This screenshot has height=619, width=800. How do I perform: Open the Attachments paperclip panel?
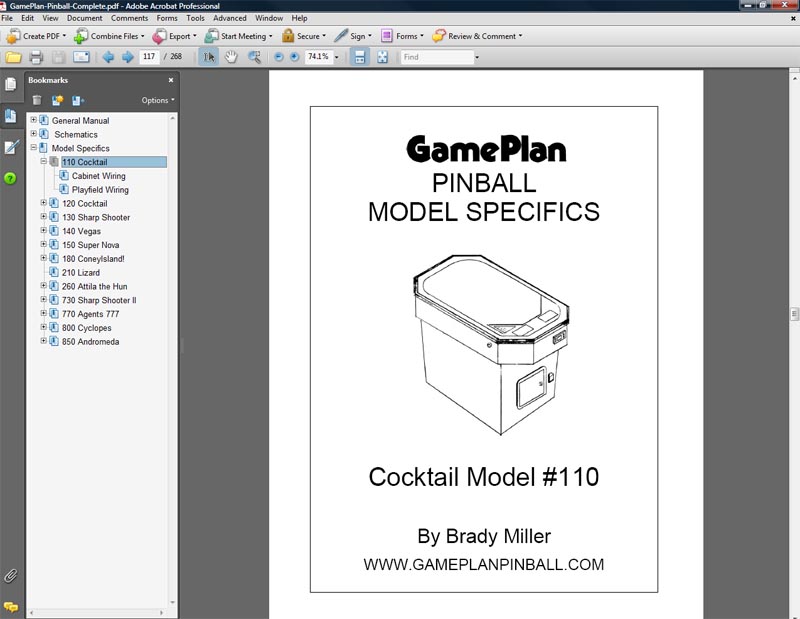pos(11,576)
